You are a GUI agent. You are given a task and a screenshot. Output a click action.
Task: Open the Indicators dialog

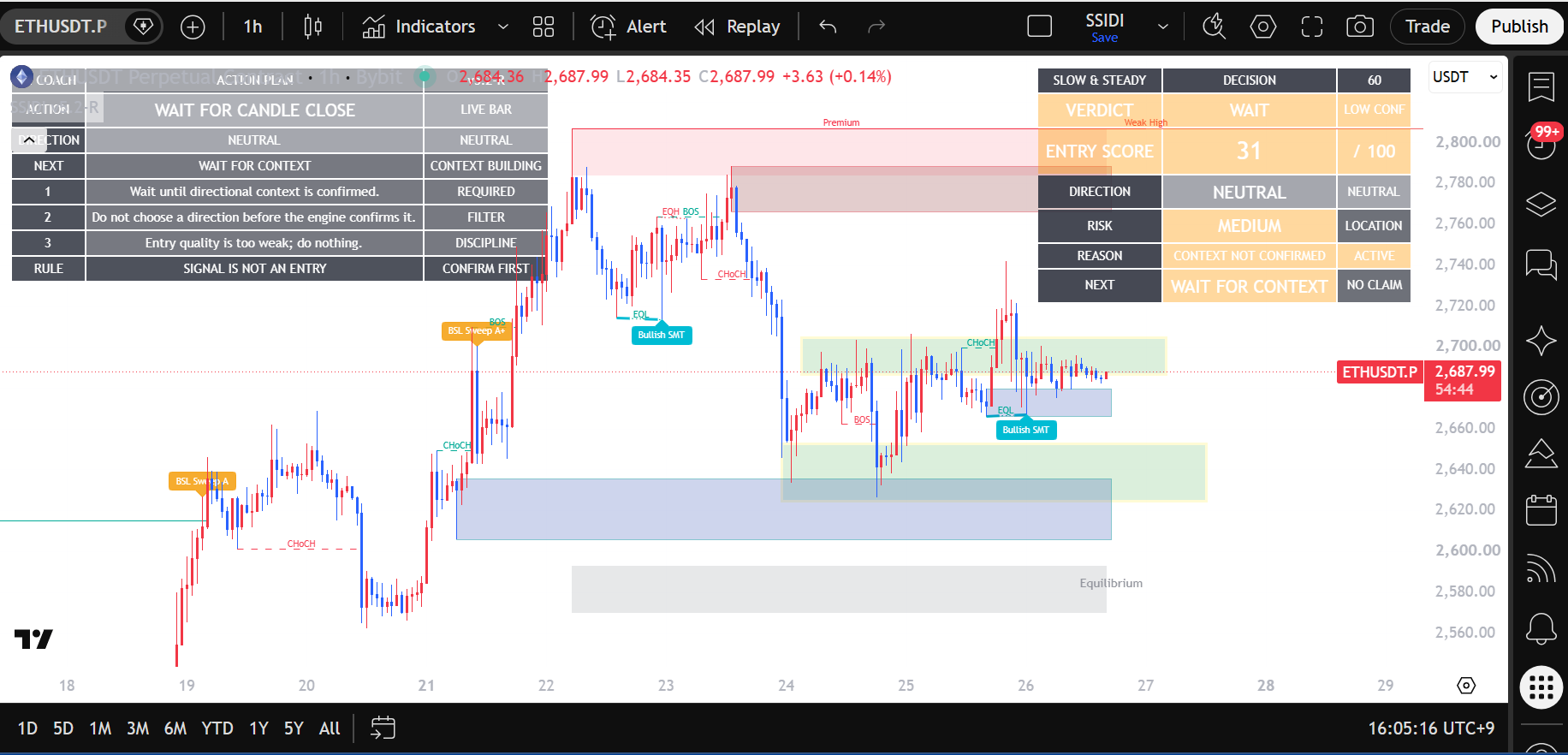419,27
